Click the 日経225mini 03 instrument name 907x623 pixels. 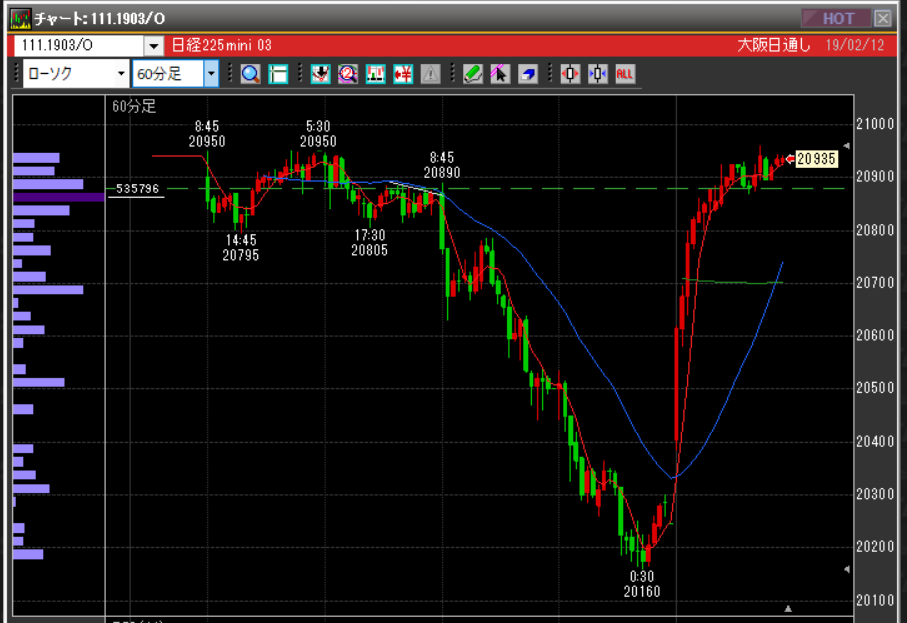(x=222, y=45)
